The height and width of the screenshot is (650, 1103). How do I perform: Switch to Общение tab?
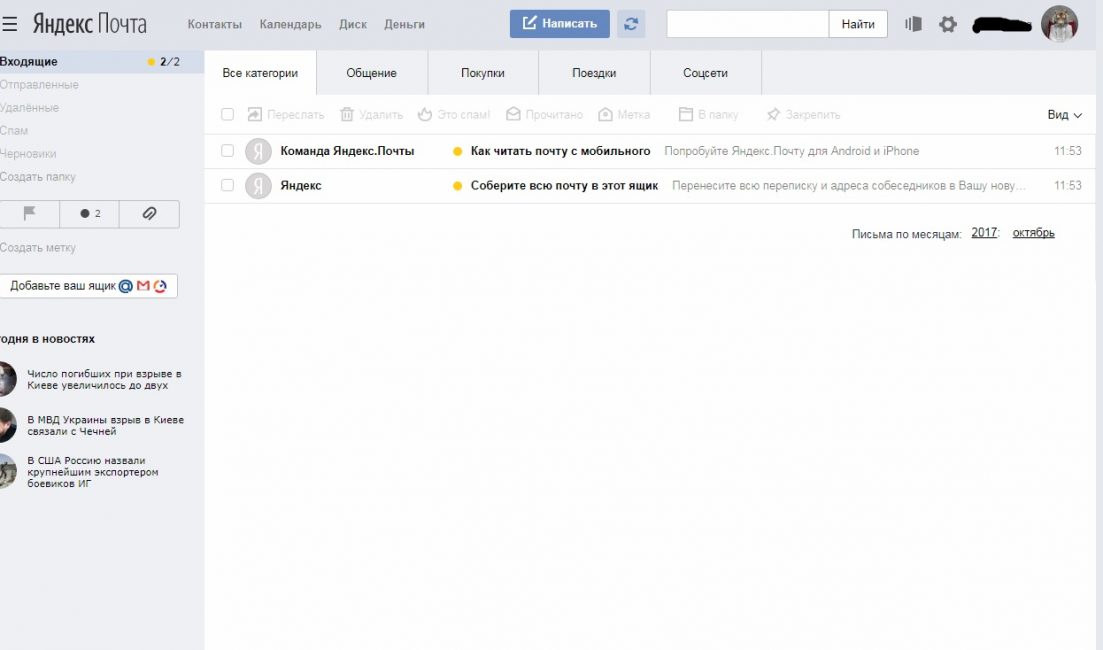[x=371, y=72]
